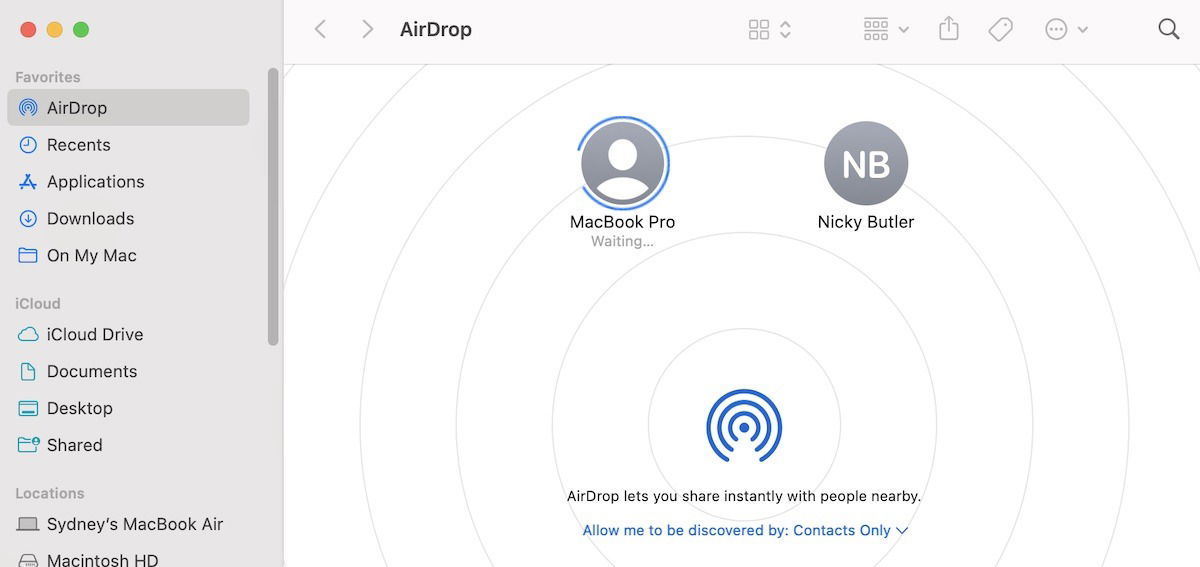Image resolution: width=1200 pixels, height=567 pixels.
Task: Click the On My Mac folder icon
Action: [x=28, y=256]
